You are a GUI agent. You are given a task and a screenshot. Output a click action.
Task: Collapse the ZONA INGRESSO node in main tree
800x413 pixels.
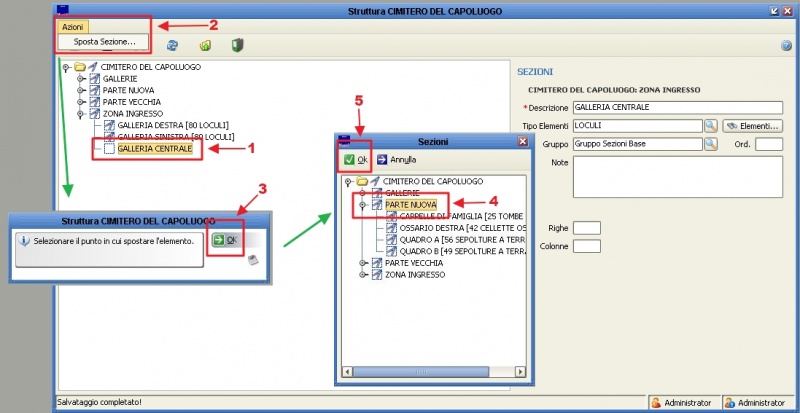tap(80, 113)
